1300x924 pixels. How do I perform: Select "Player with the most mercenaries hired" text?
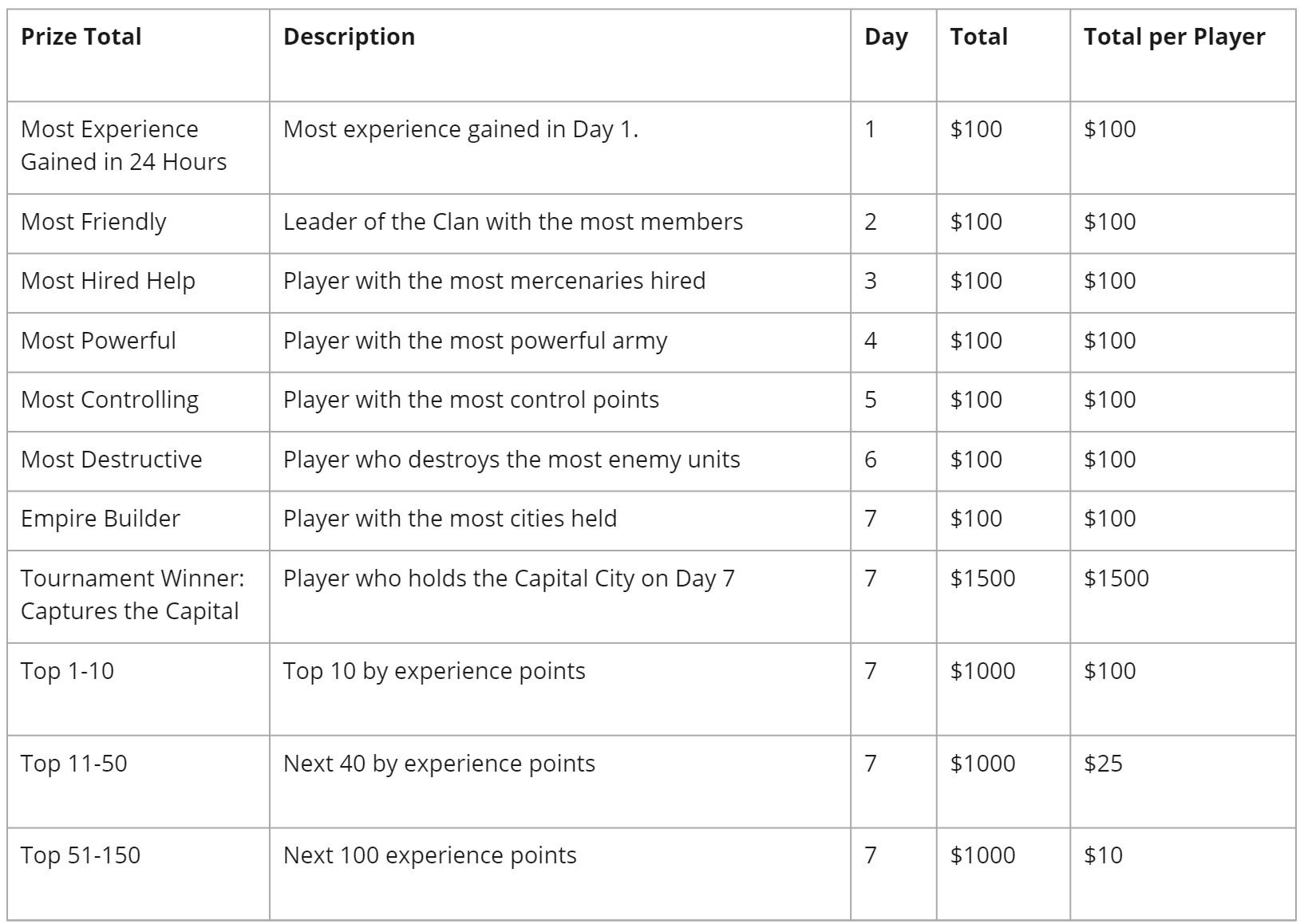click(494, 281)
